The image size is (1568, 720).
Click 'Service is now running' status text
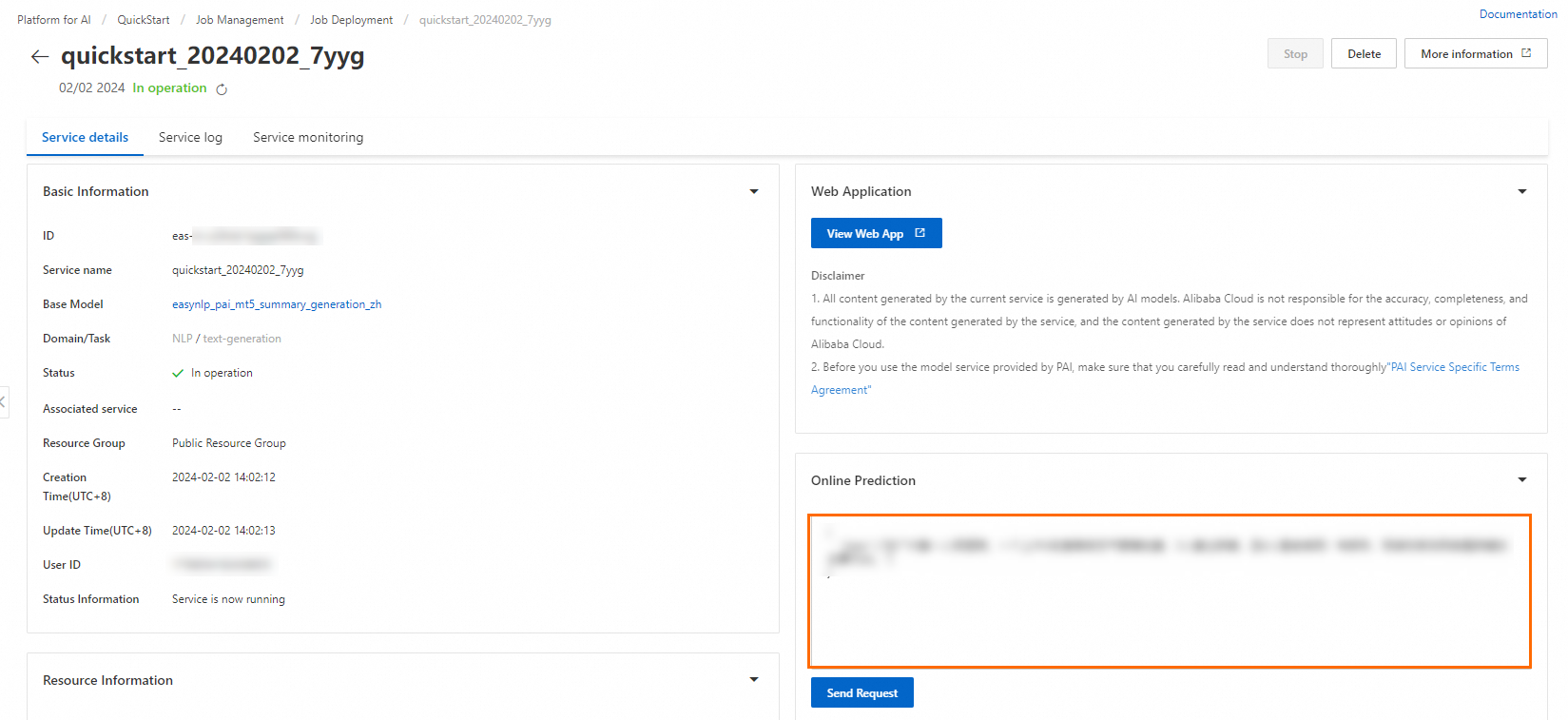[228, 599]
